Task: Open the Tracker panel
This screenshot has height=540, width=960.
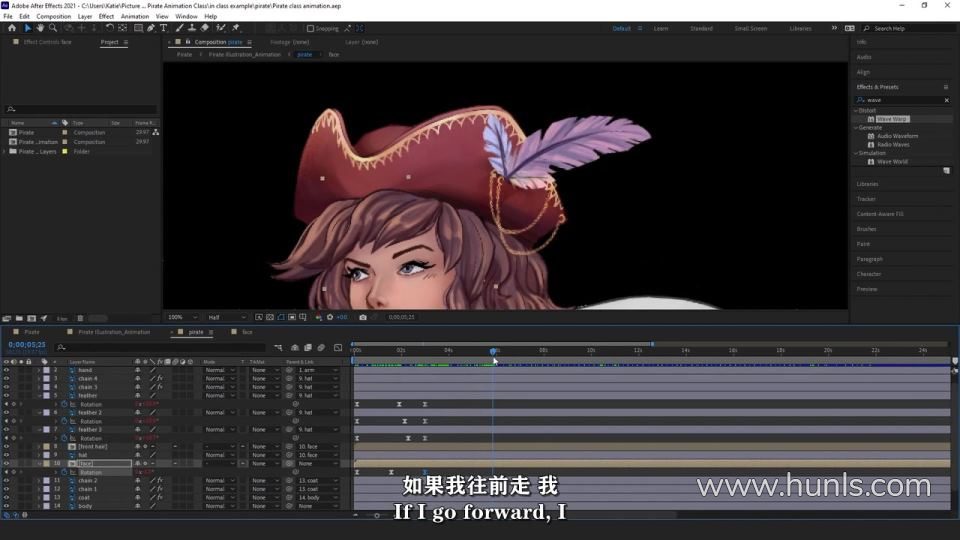Action: click(866, 199)
